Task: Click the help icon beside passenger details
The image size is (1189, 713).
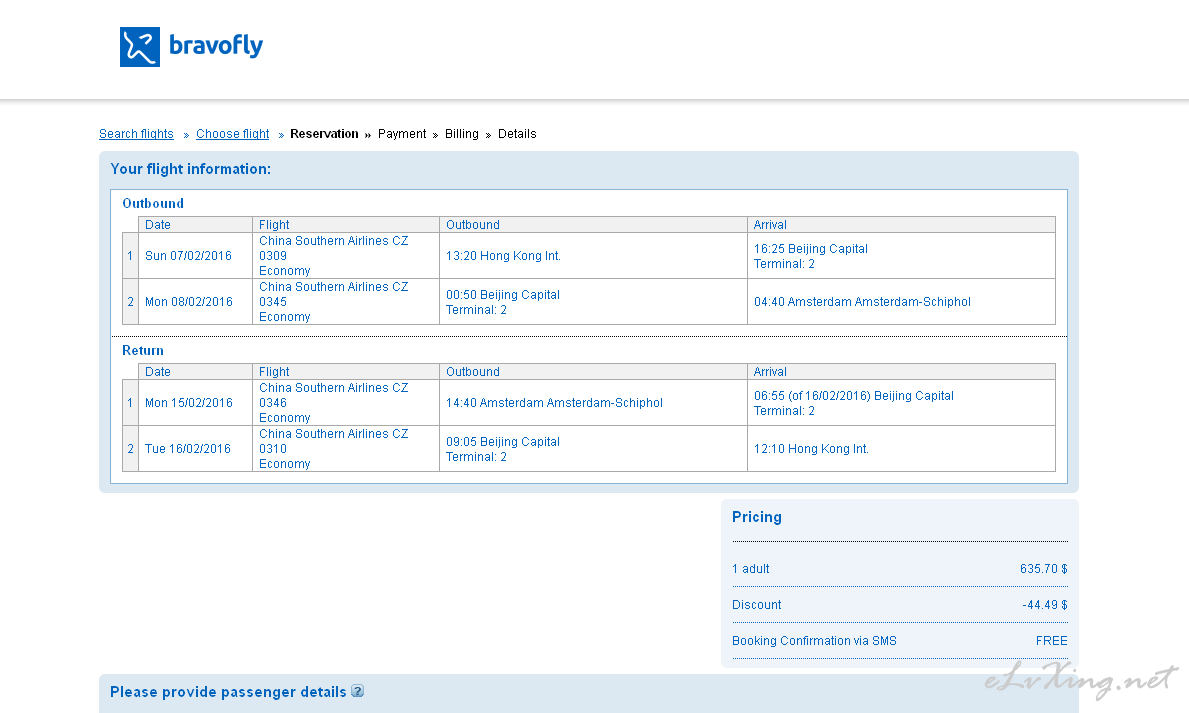Action: pyautogui.click(x=358, y=691)
